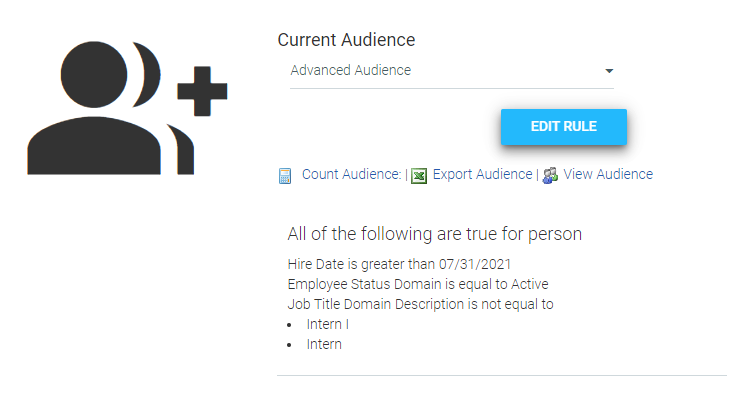Open the View Audience link
The height and width of the screenshot is (397, 756).
point(608,174)
